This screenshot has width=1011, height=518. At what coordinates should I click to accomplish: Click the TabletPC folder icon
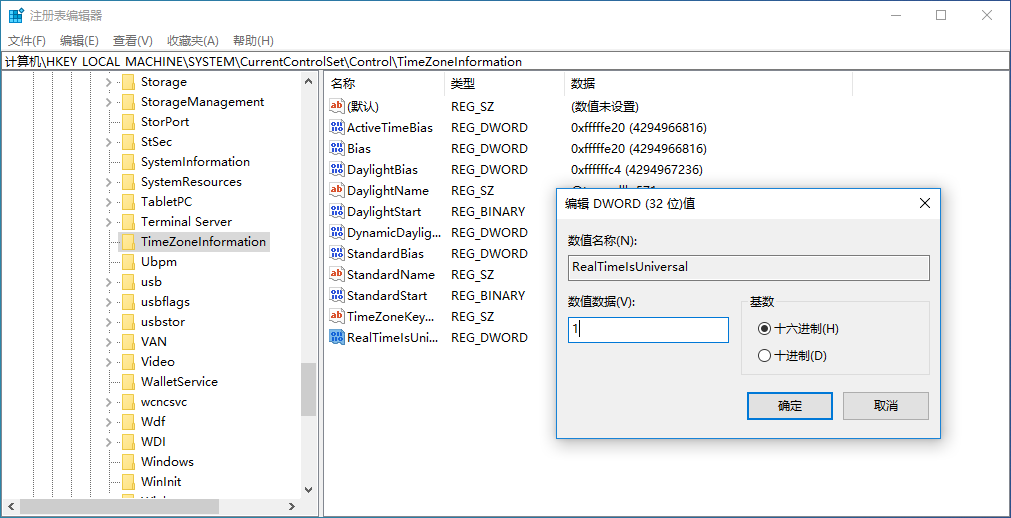128,202
